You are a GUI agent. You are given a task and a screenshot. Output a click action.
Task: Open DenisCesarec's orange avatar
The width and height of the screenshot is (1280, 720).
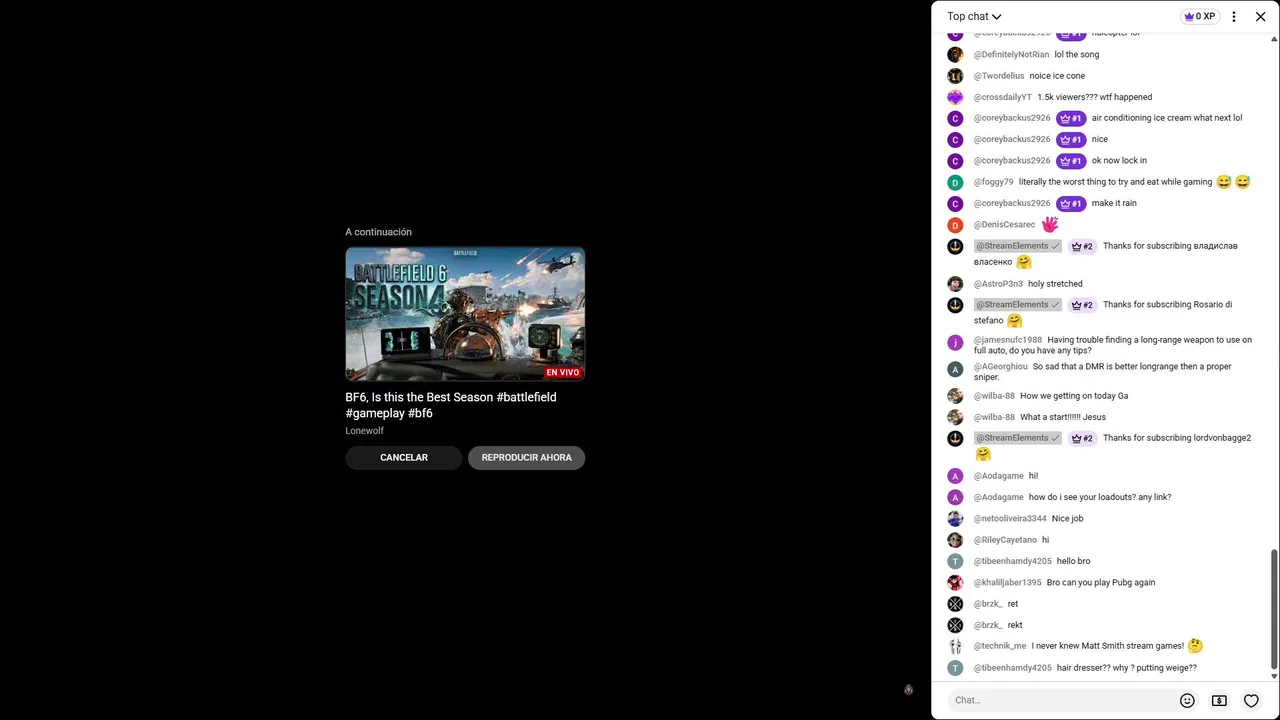pos(955,225)
